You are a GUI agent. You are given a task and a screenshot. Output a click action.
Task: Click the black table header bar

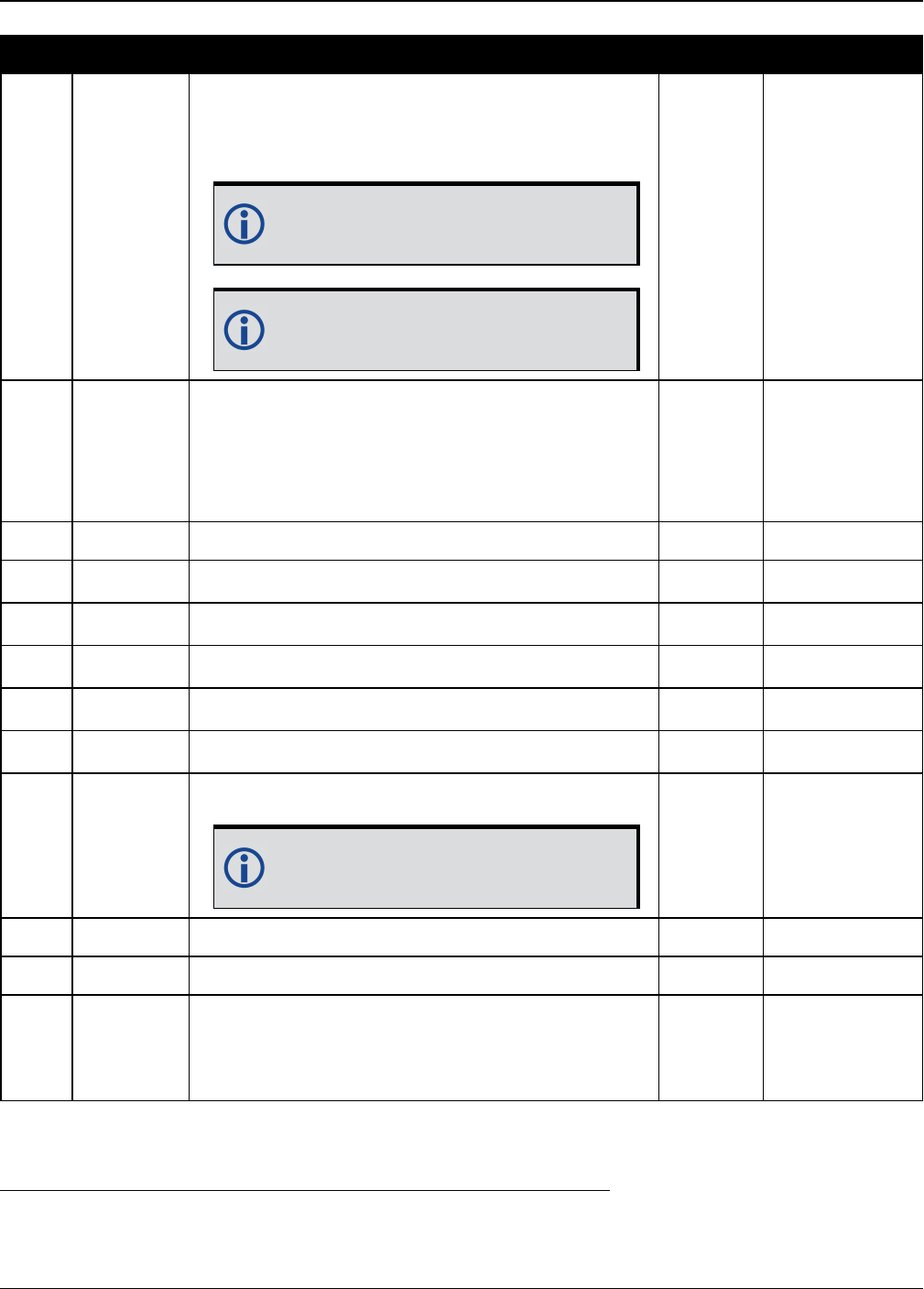(462, 54)
